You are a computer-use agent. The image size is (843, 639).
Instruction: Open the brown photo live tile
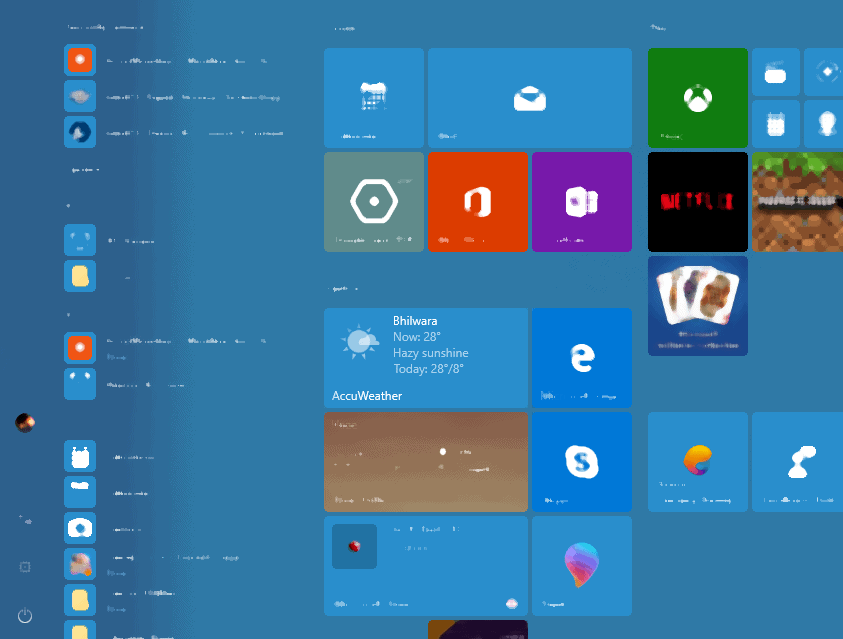(x=426, y=462)
